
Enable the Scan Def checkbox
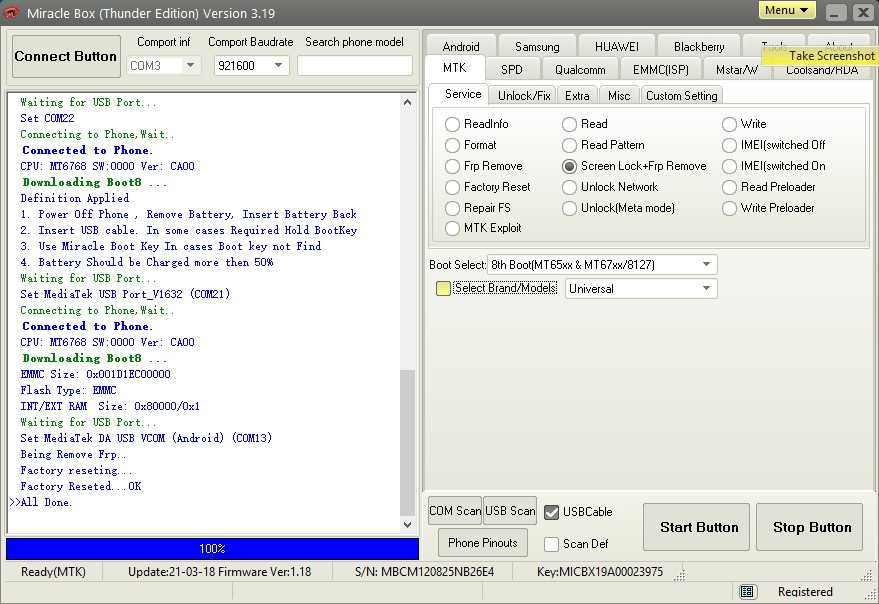(x=551, y=544)
